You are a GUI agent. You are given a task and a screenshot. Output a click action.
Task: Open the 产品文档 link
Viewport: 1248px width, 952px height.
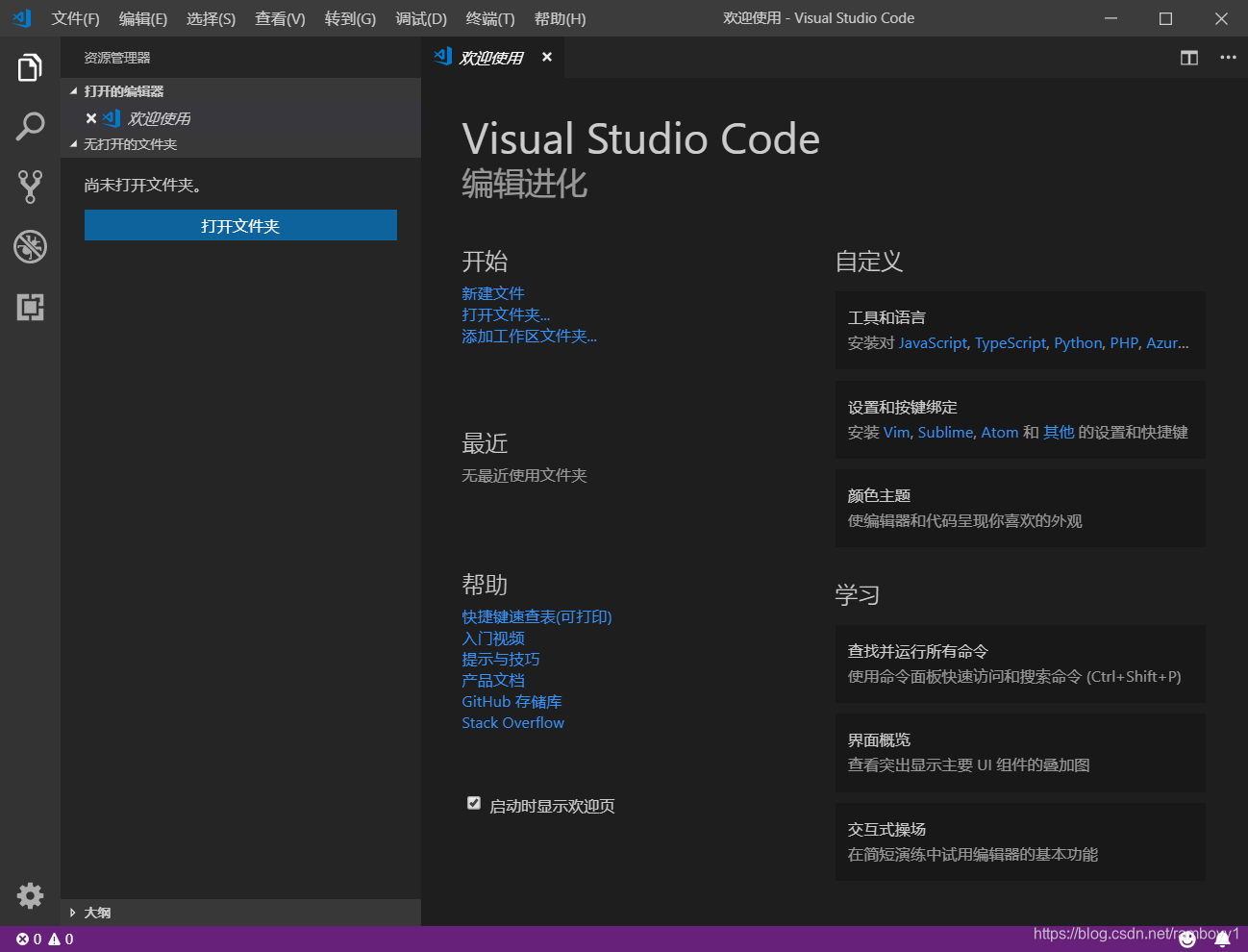[492, 680]
